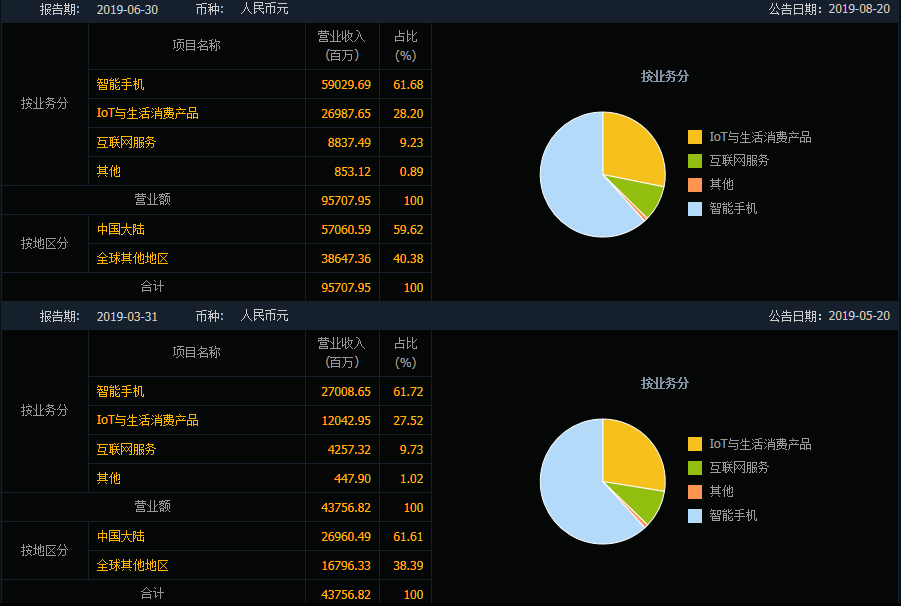Click 智能手机 blue legend swatch in 2019-03-31 chart
901x606 pixels.
(695, 515)
